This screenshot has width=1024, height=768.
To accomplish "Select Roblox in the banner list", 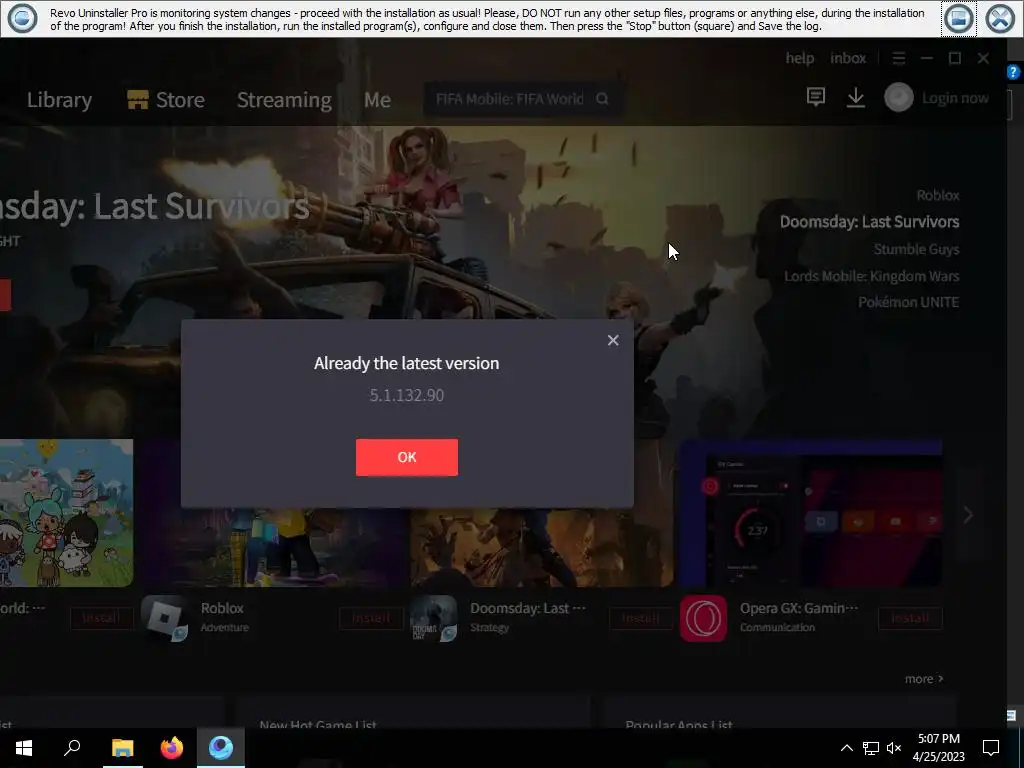I will [x=938, y=195].
